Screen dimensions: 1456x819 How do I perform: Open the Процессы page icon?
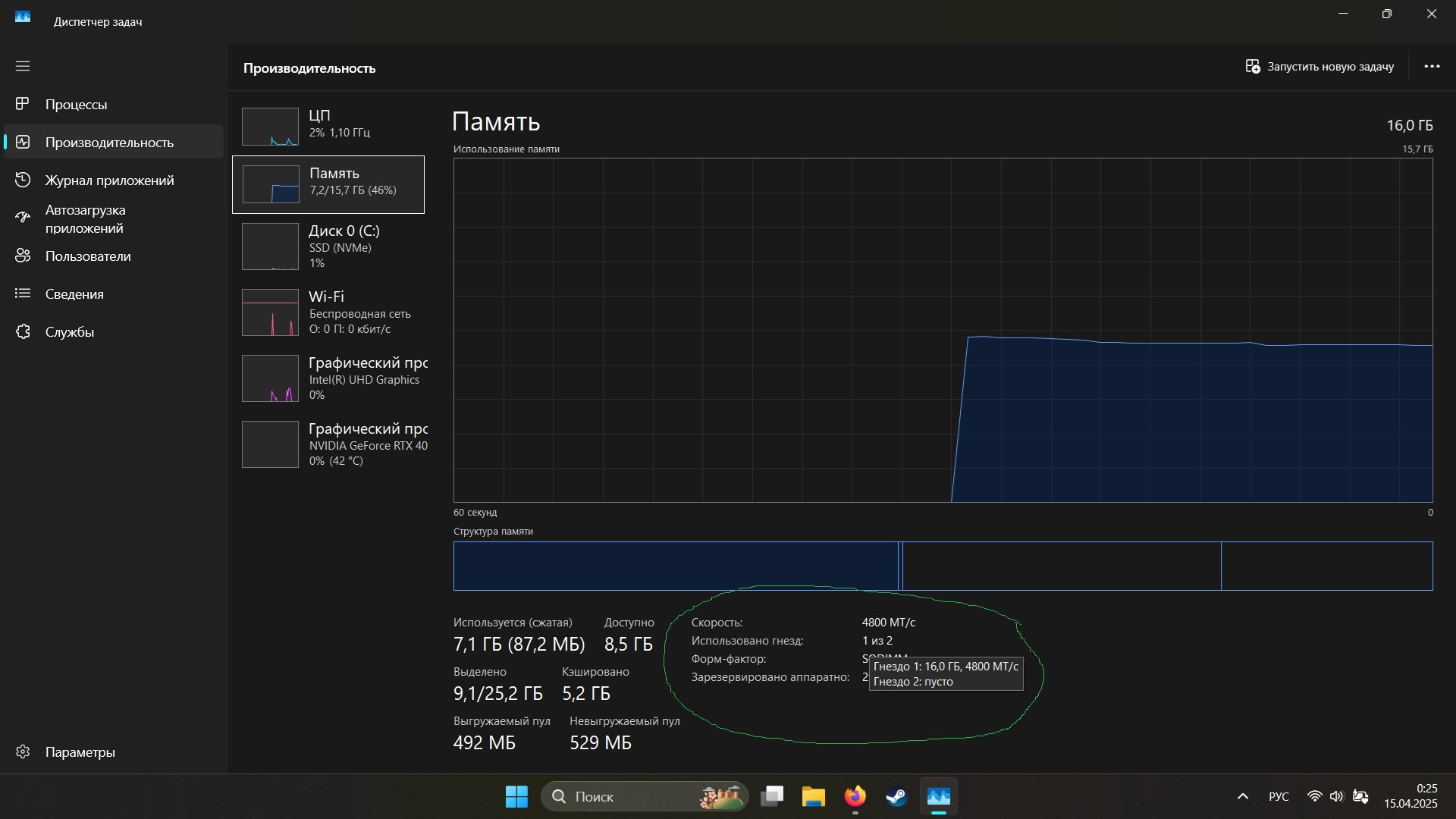click(23, 104)
